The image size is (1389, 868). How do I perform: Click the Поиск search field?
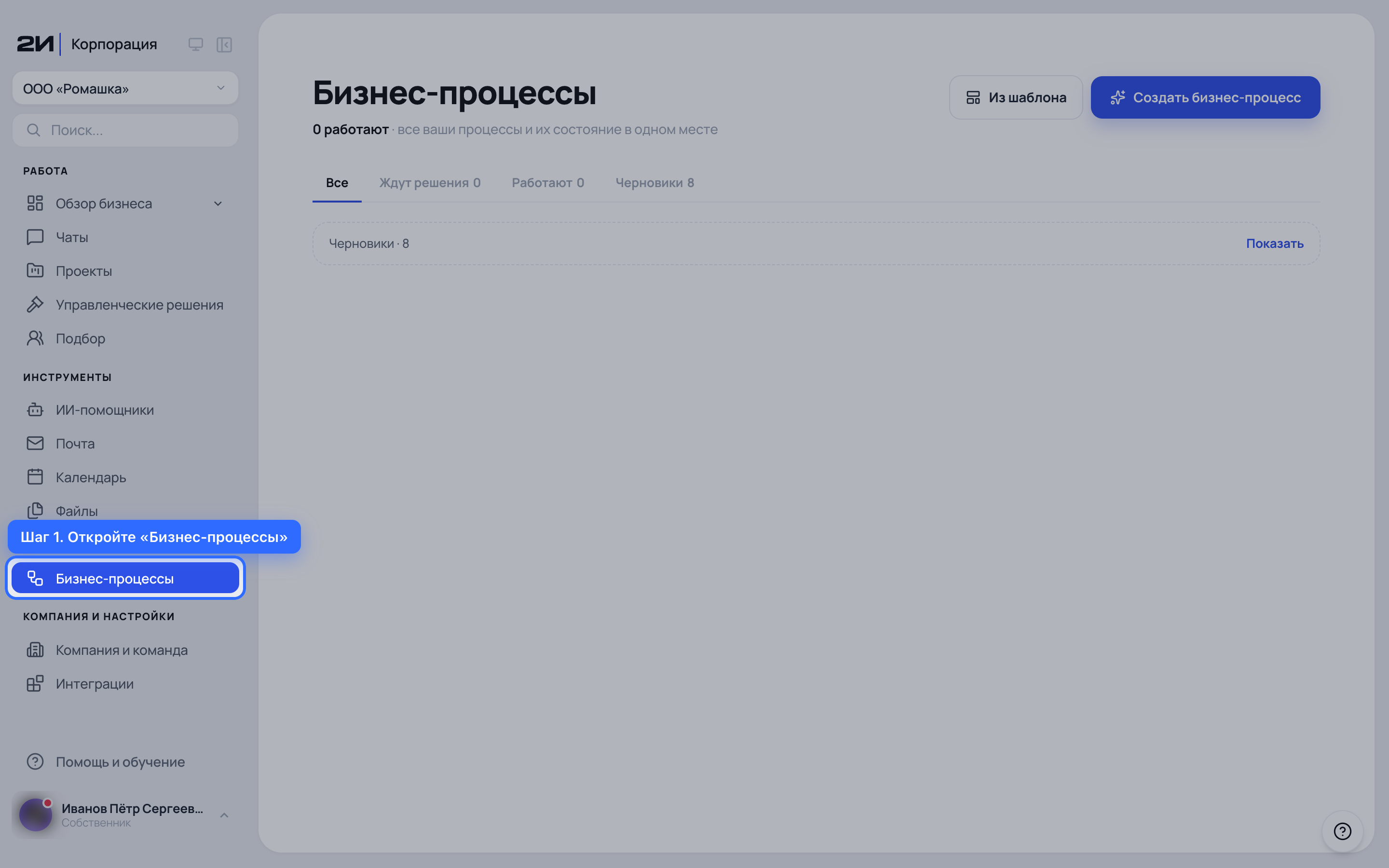point(125,130)
